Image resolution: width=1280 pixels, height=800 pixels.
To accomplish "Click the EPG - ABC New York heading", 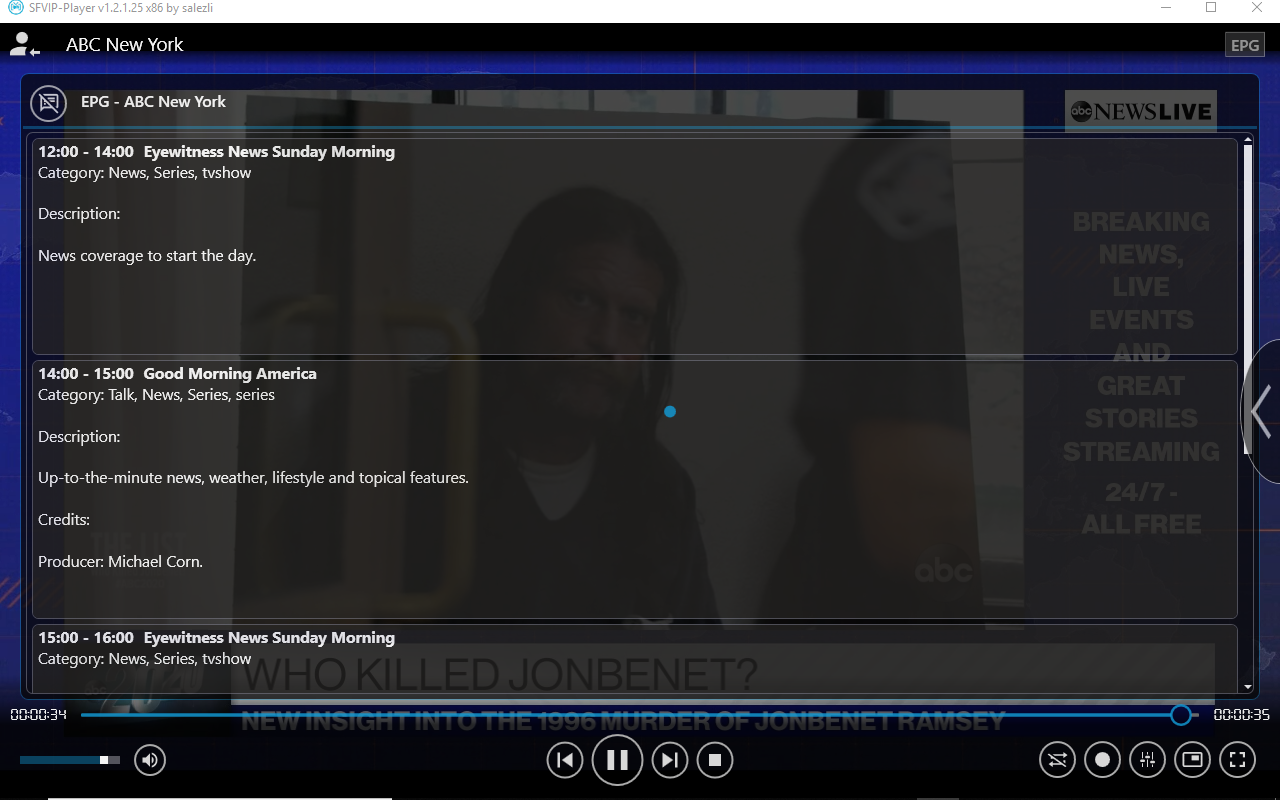I will tap(153, 102).
